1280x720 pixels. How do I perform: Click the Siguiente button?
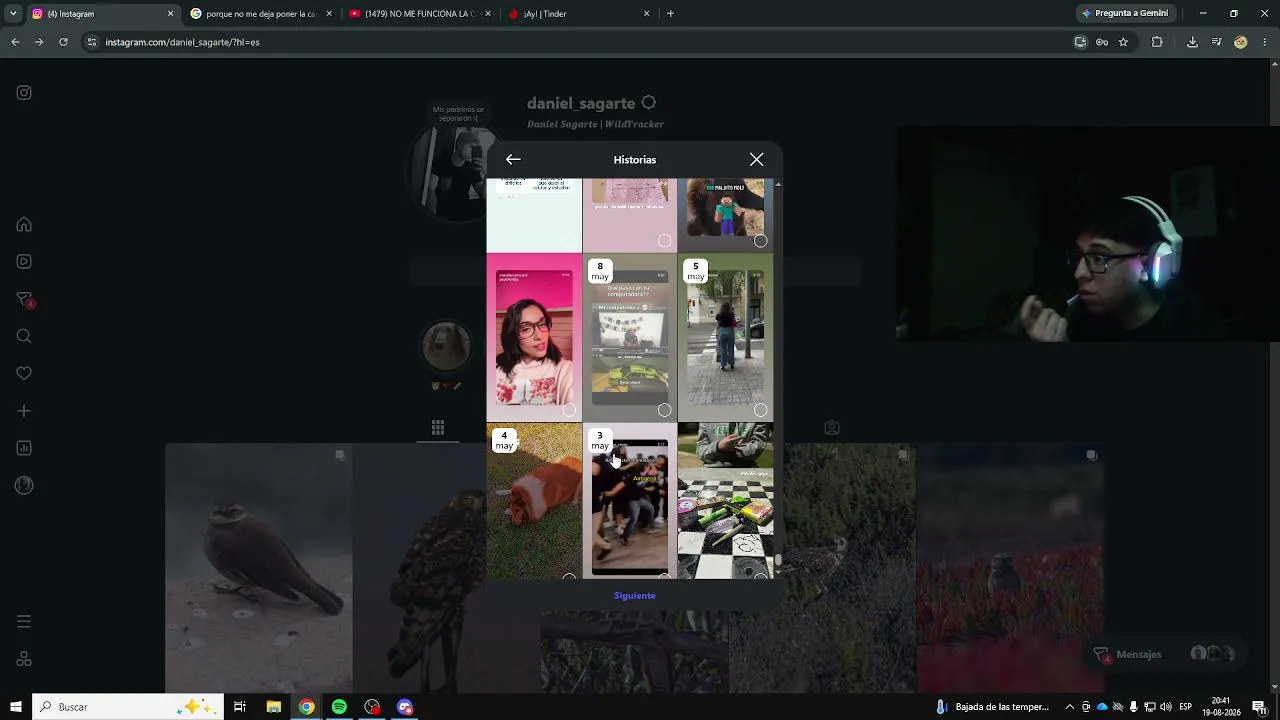pyautogui.click(x=635, y=596)
